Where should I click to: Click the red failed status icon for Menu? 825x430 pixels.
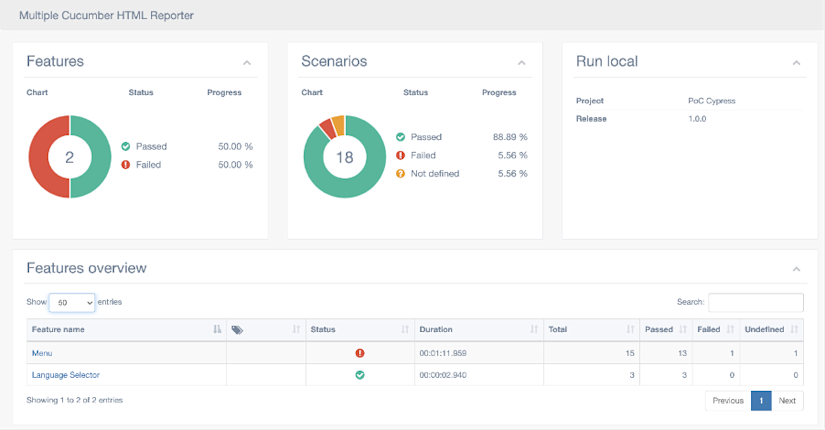[360, 353]
